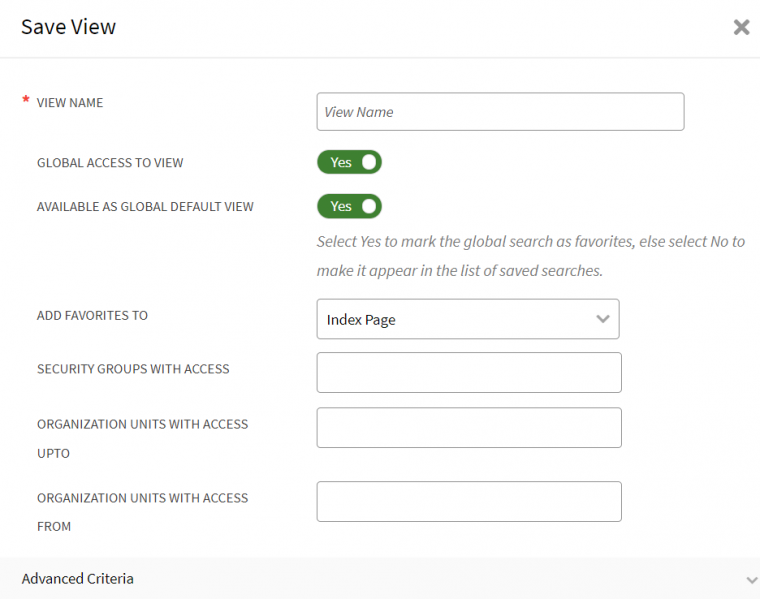Click ORGANIZATION UNITS WITH ACCESS FROM label
Image resolution: width=760 pixels, height=599 pixels.
pos(142,498)
